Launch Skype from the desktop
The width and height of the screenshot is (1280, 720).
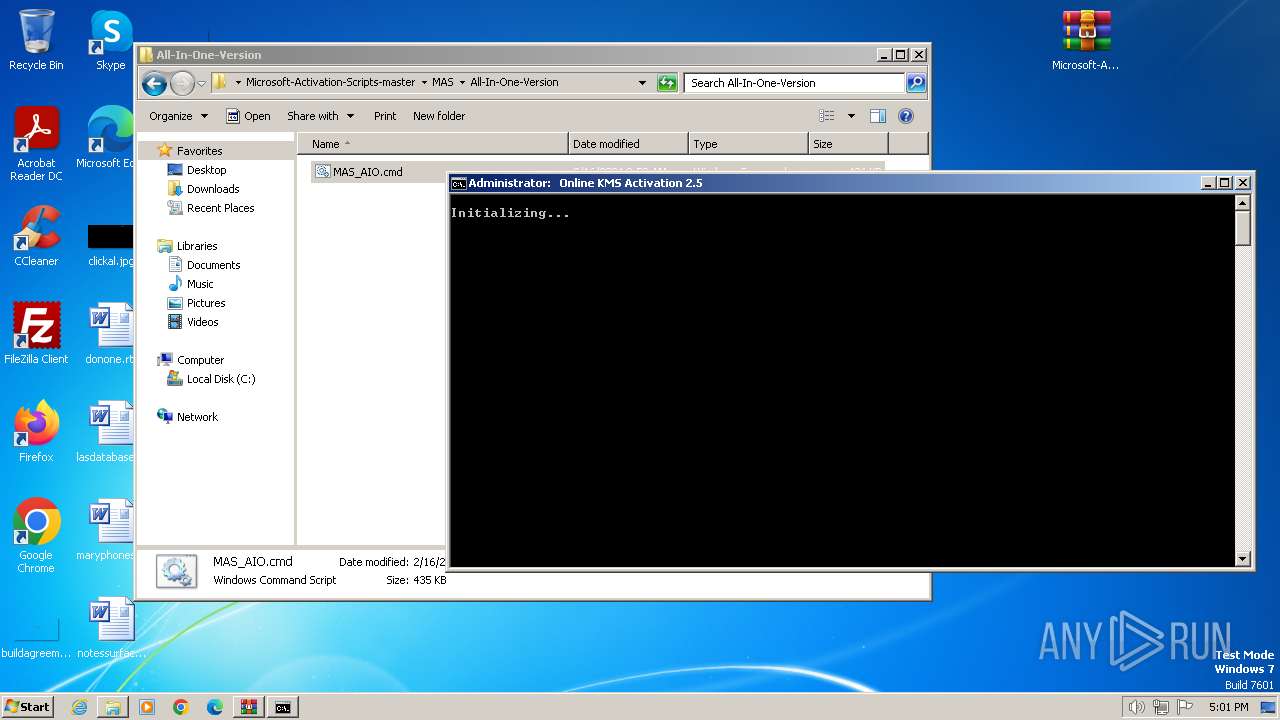click(x=110, y=40)
